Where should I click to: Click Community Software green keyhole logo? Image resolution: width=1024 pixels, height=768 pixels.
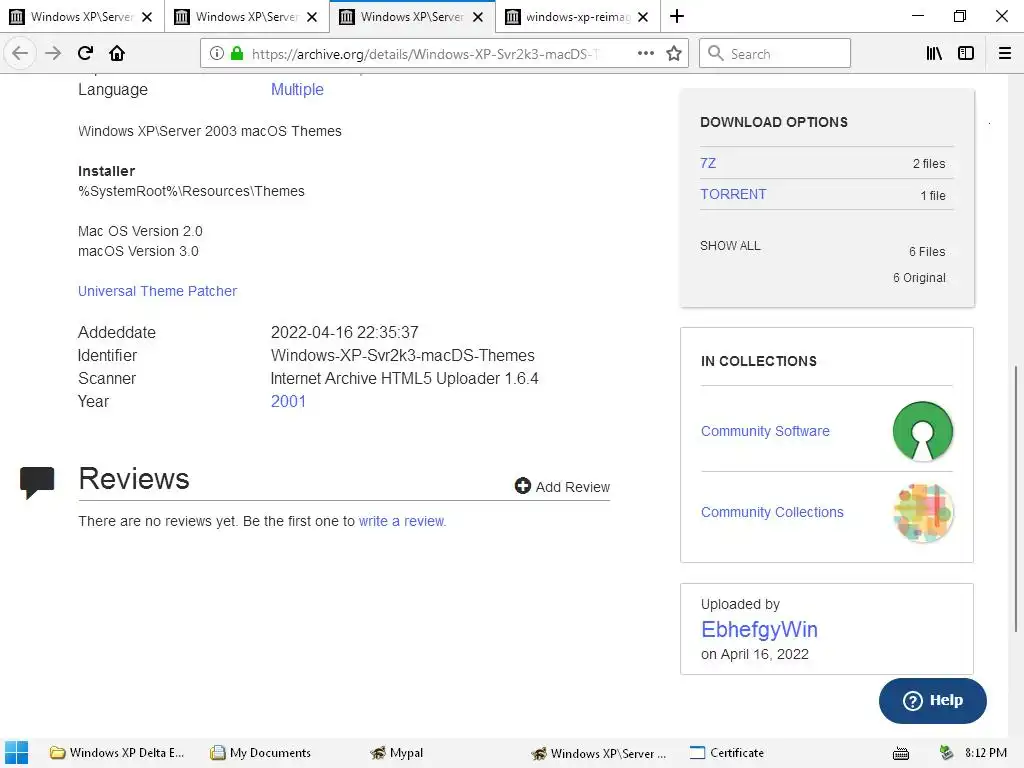pos(923,431)
